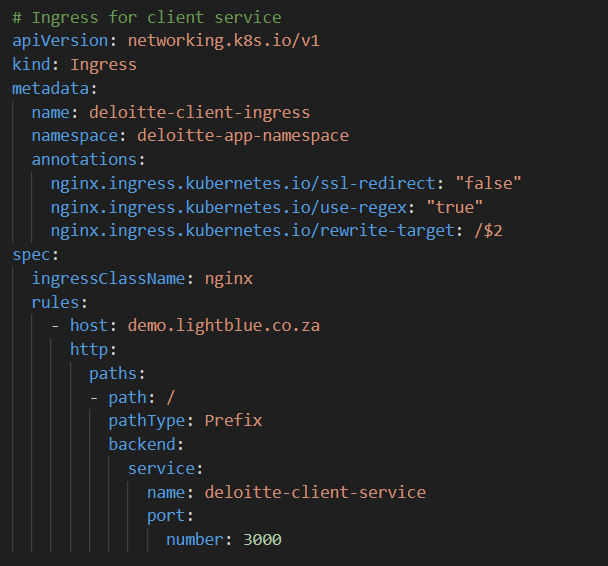608x566 pixels.
Task: Click the 'http:' key
Action: [93, 350]
